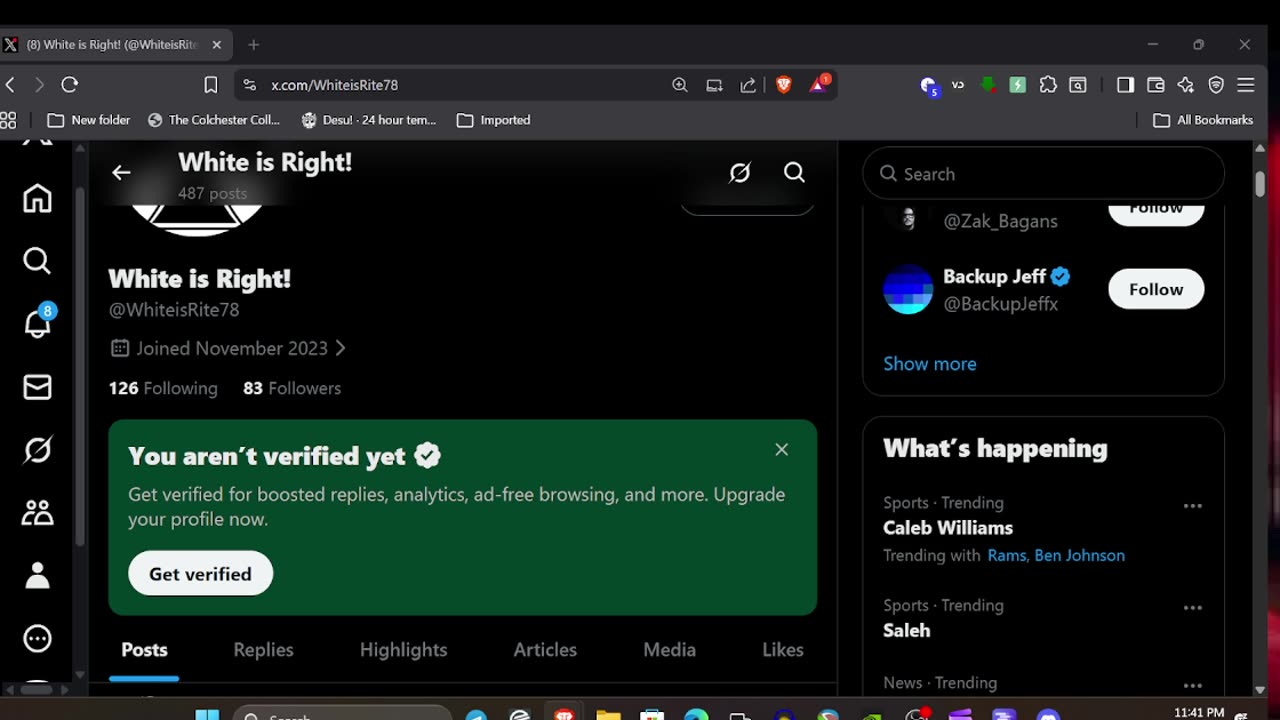The image size is (1280, 720).
Task: Open Grok icon in the left sidebar
Action: (x=37, y=450)
